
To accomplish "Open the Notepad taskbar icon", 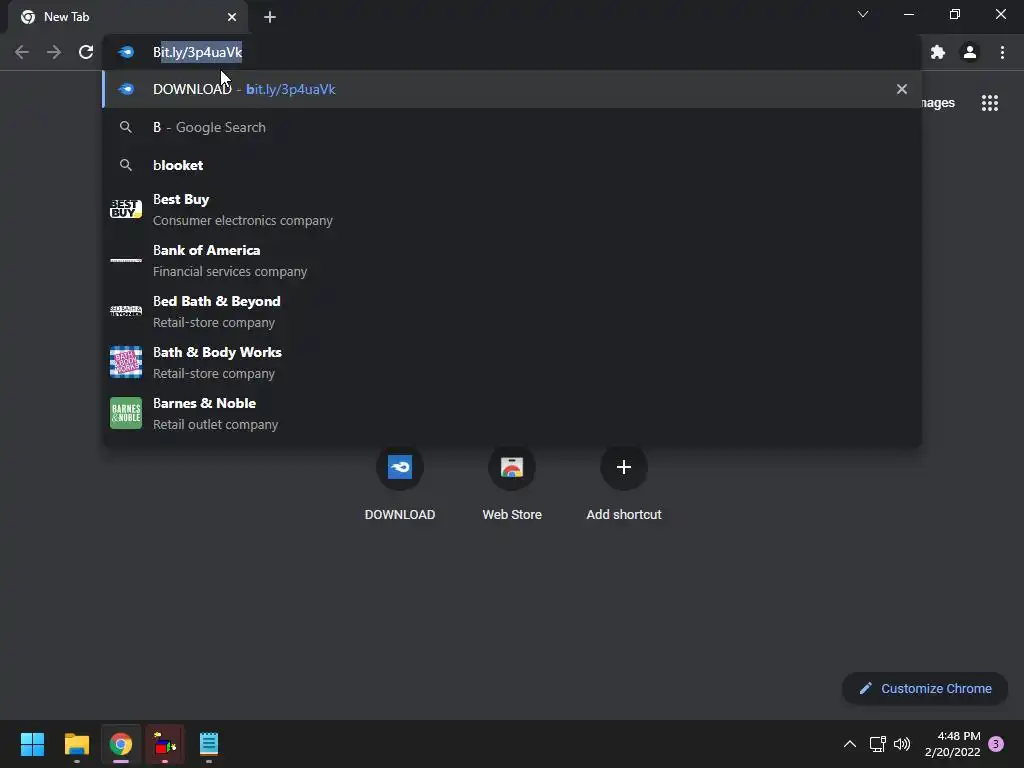I will pyautogui.click(x=209, y=744).
